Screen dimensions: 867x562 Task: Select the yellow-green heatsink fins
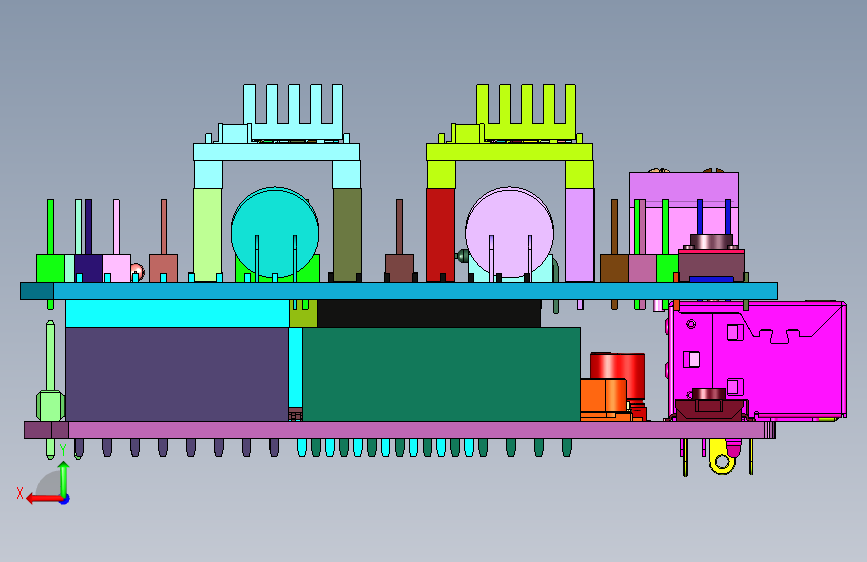tap(526, 112)
